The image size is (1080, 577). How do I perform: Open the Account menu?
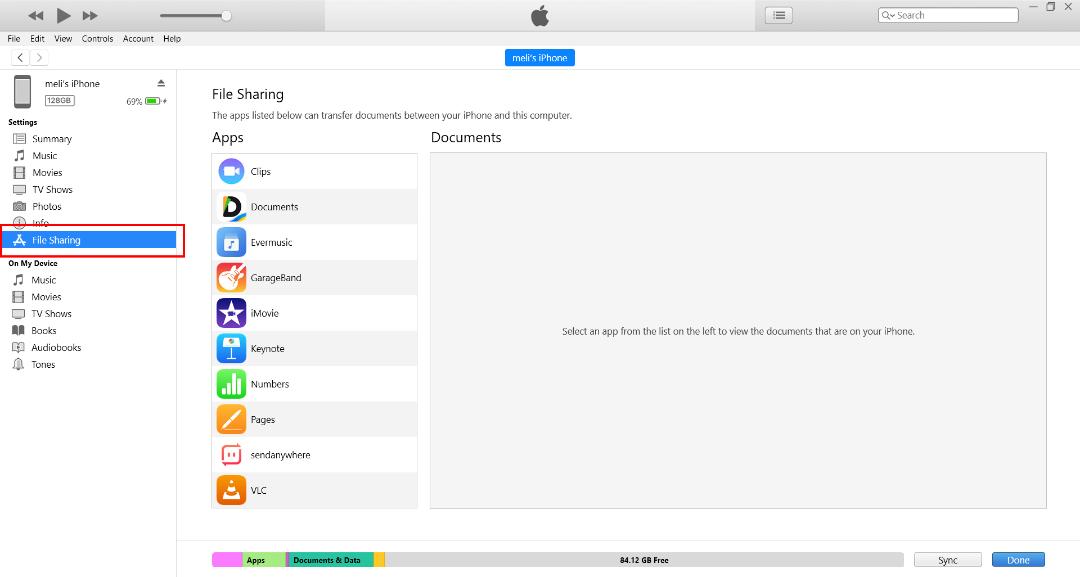click(x=138, y=39)
